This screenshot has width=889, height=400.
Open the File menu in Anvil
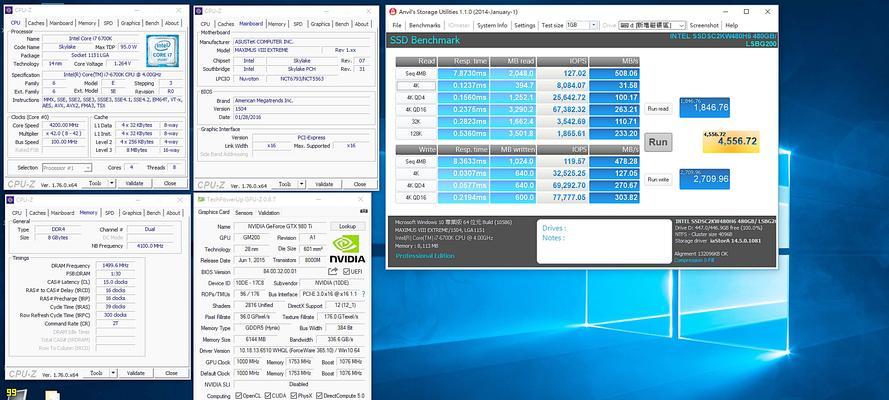pyautogui.click(x=397, y=25)
